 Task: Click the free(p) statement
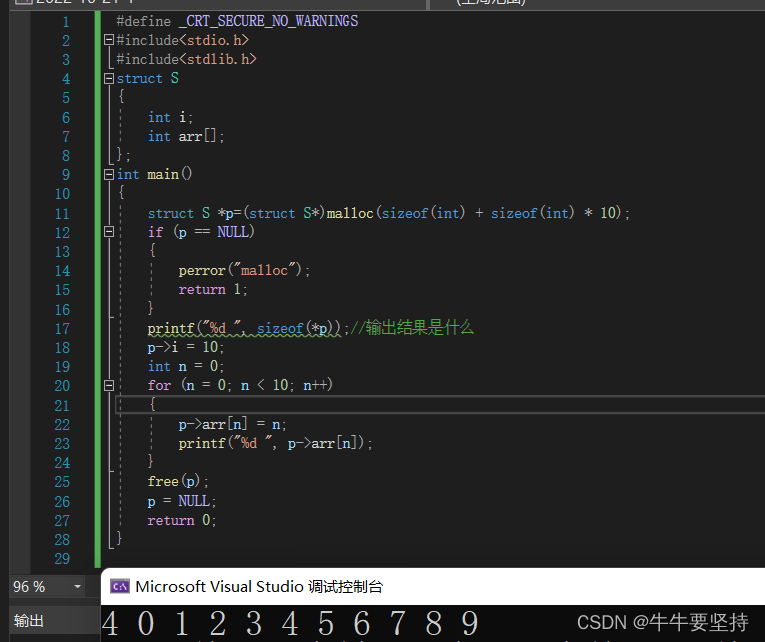pos(178,482)
